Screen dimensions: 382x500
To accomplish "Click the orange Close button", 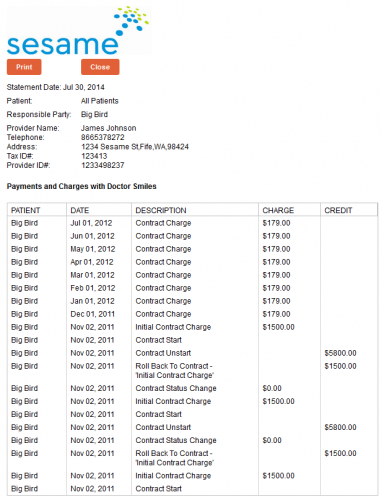I will 100,67.
